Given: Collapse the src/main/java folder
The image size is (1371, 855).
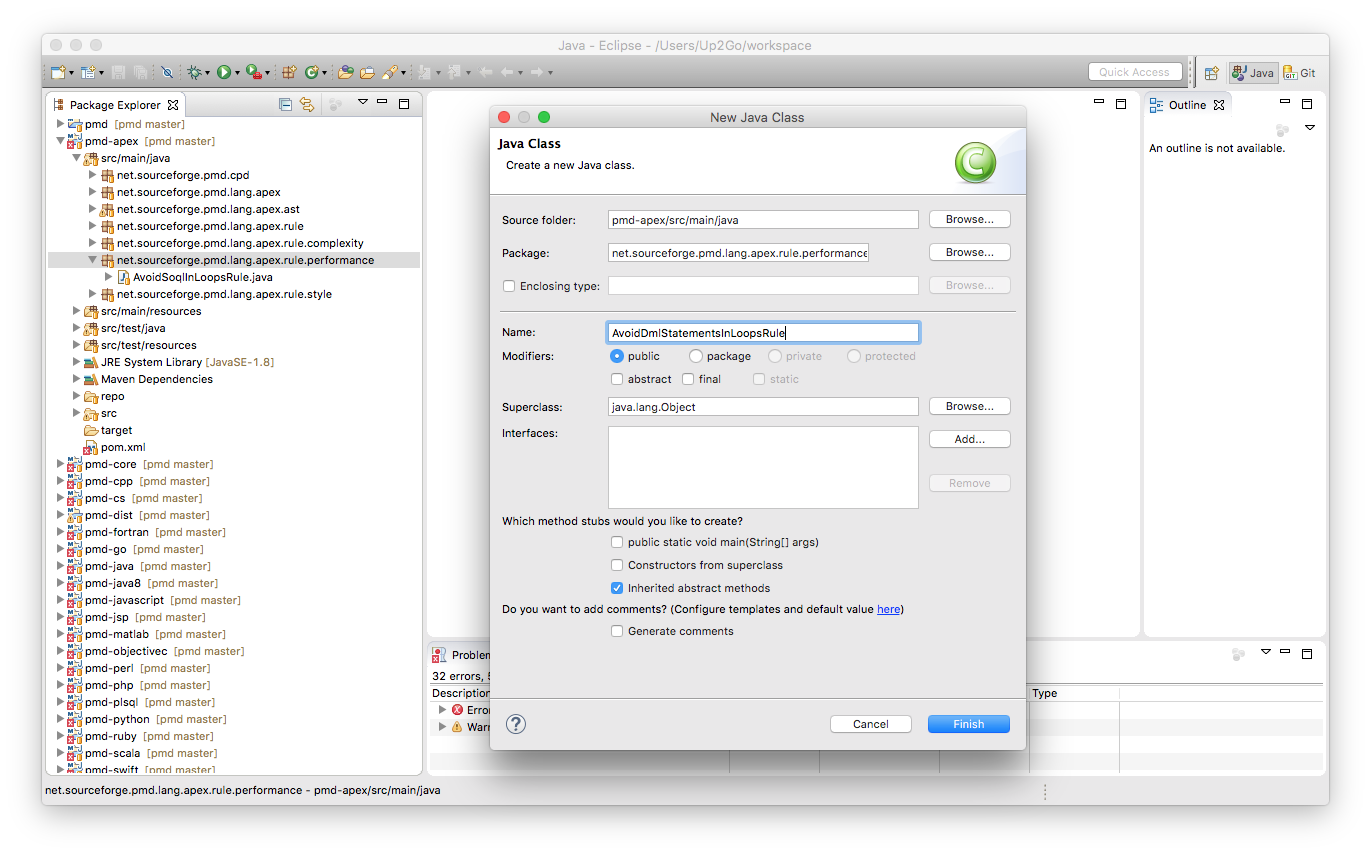Looking at the screenshot, I should (x=76, y=158).
